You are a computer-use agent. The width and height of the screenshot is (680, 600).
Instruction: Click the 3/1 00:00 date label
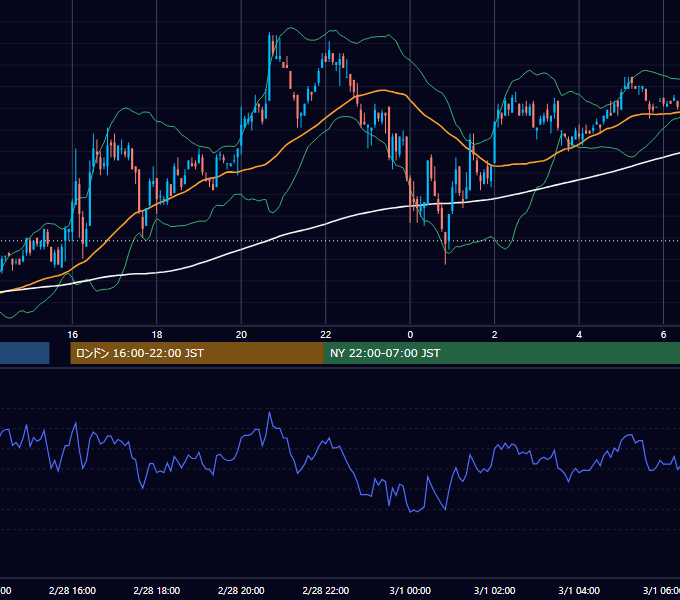pos(410,590)
